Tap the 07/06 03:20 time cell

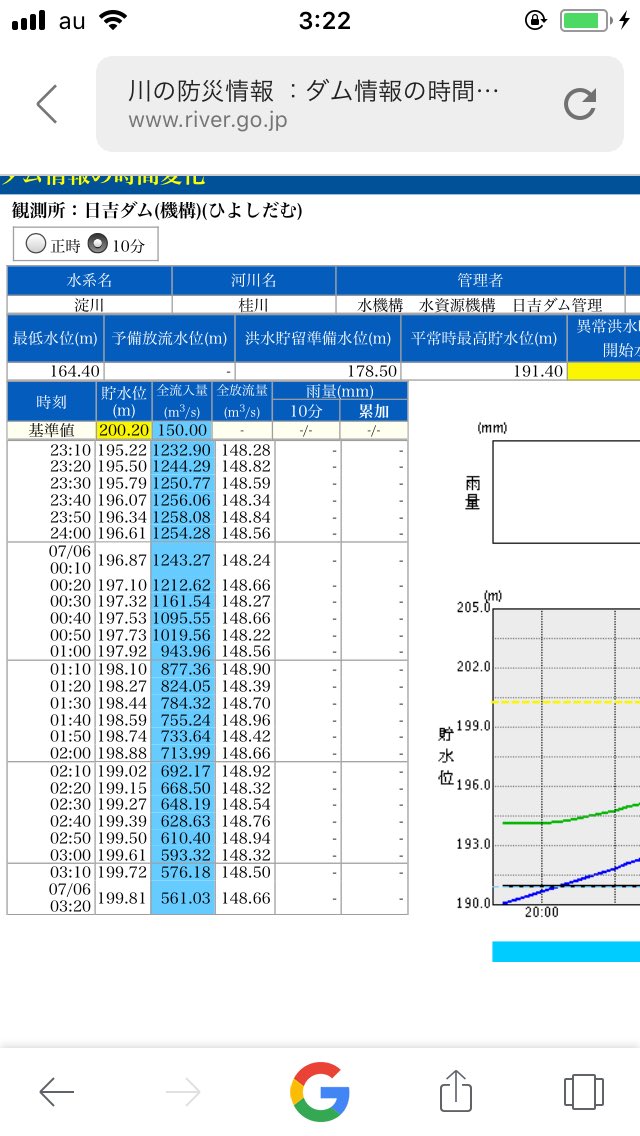51,897
